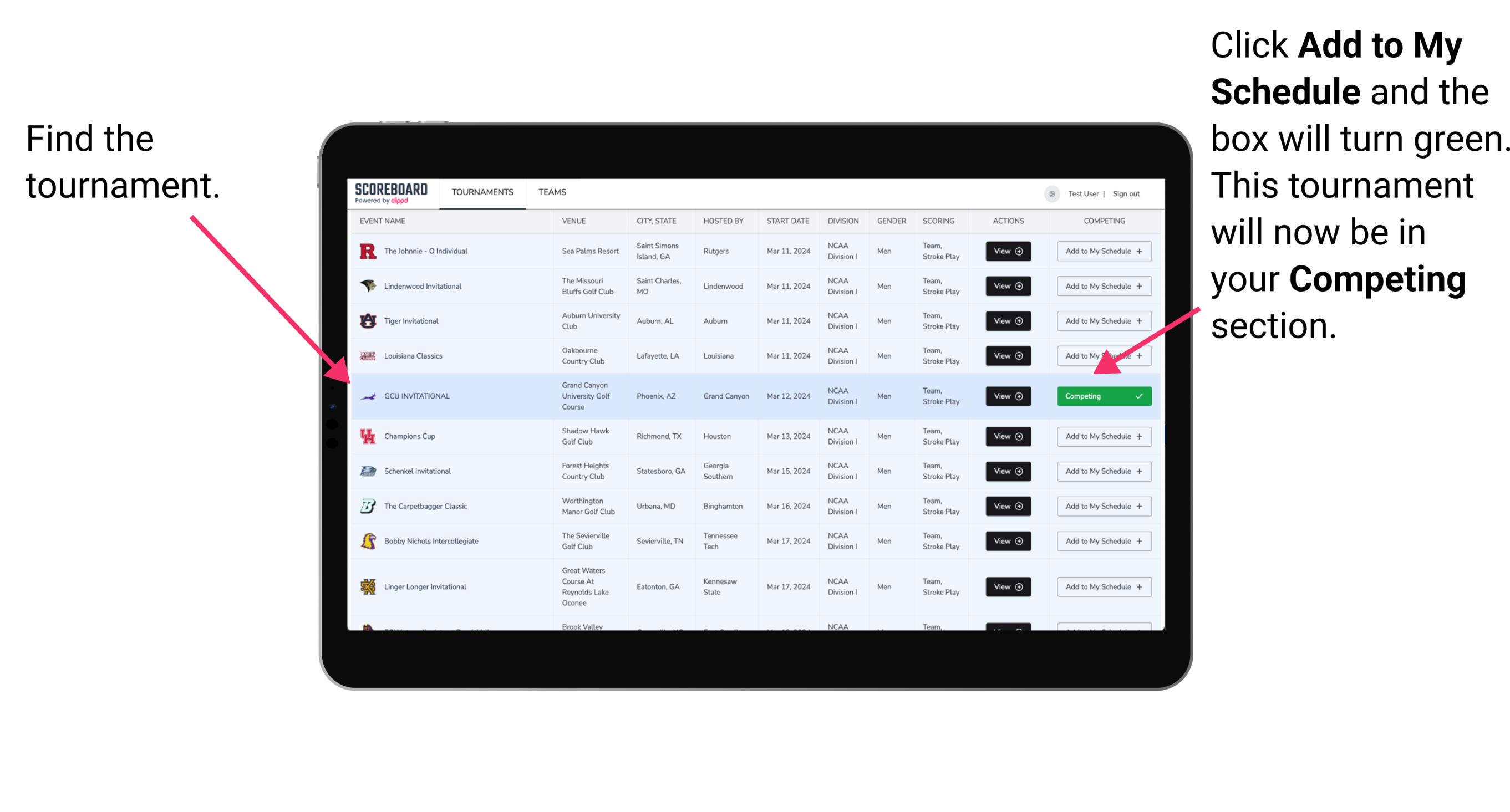Click Sign out link
The image size is (1510, 812).
(1139, 192)
